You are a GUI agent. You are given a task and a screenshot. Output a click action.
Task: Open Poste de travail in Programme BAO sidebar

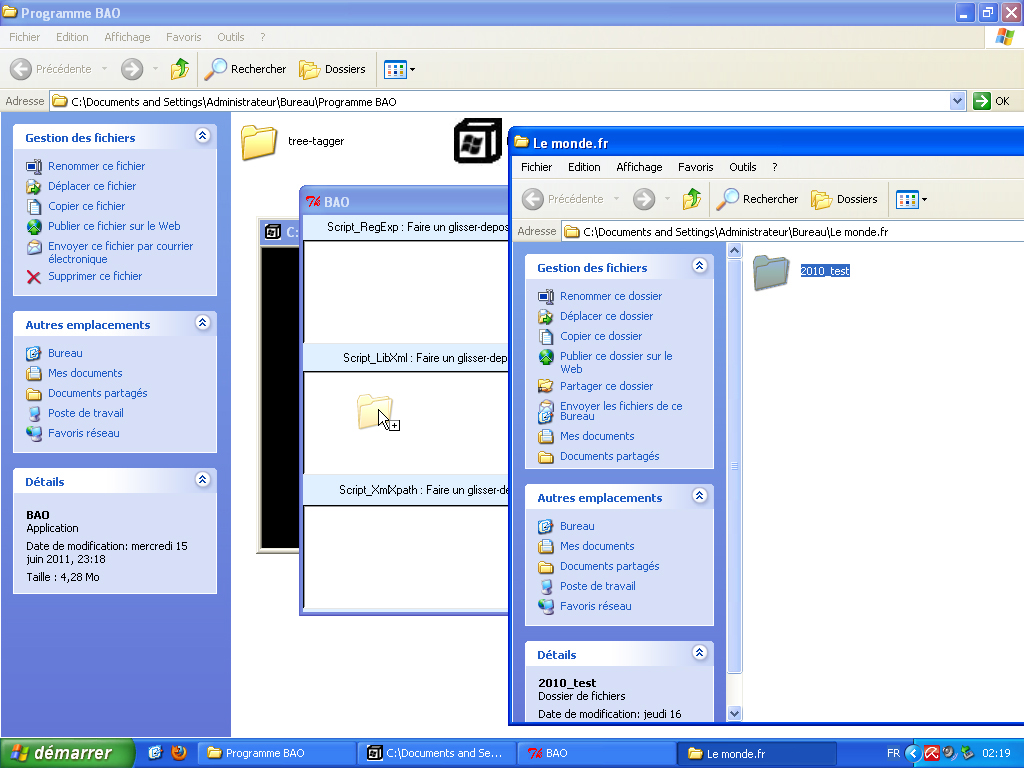point(86,413)
